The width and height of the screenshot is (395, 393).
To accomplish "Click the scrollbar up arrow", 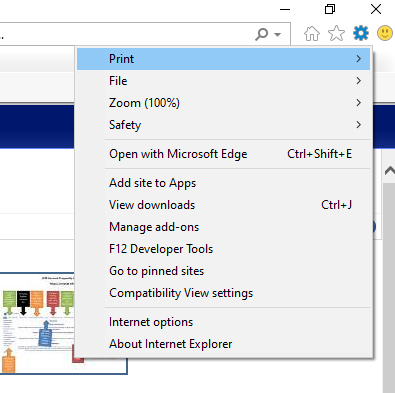I will tap(389, 171).
